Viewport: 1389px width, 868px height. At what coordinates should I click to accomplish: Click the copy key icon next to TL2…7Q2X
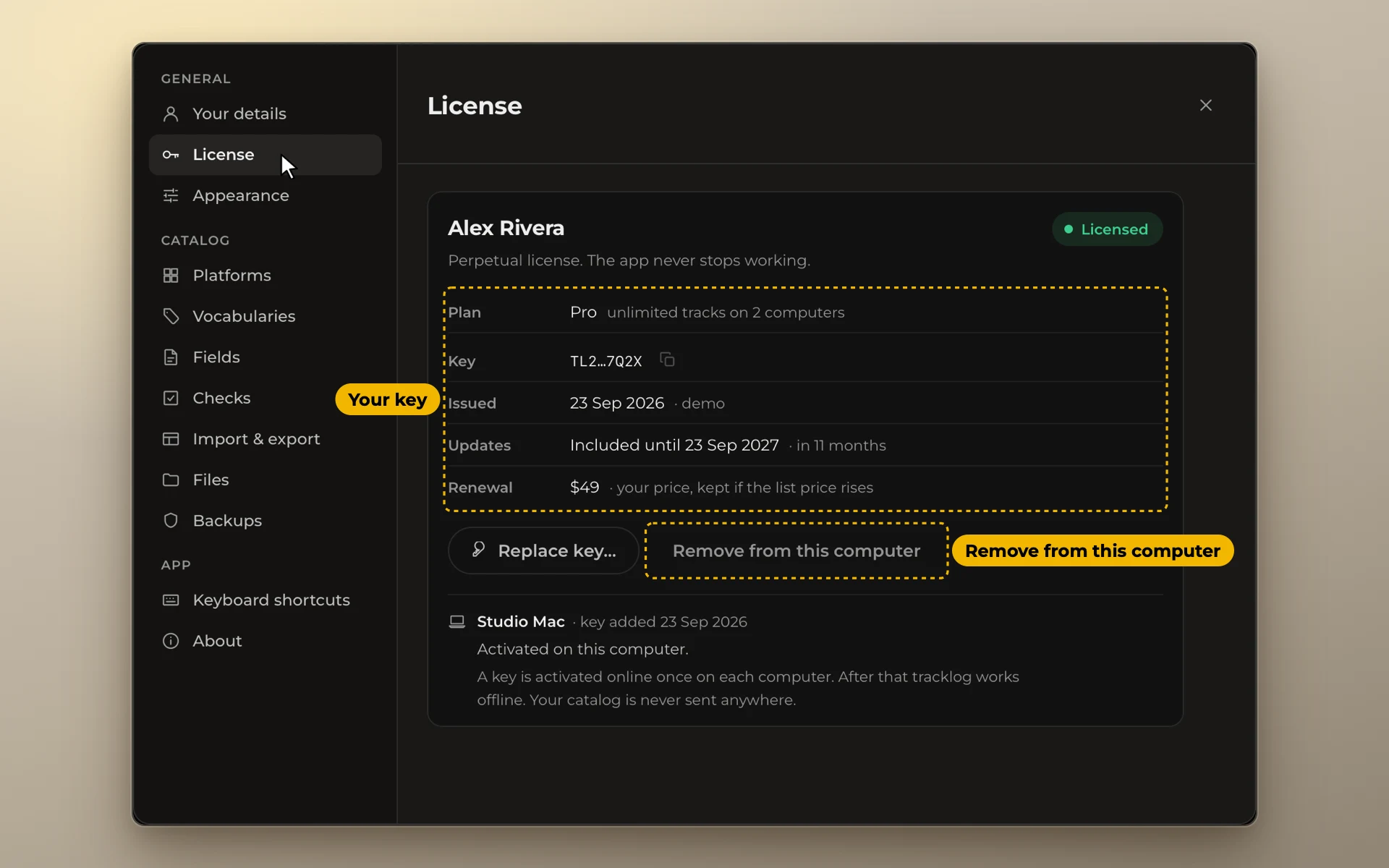tap(667, 359)
